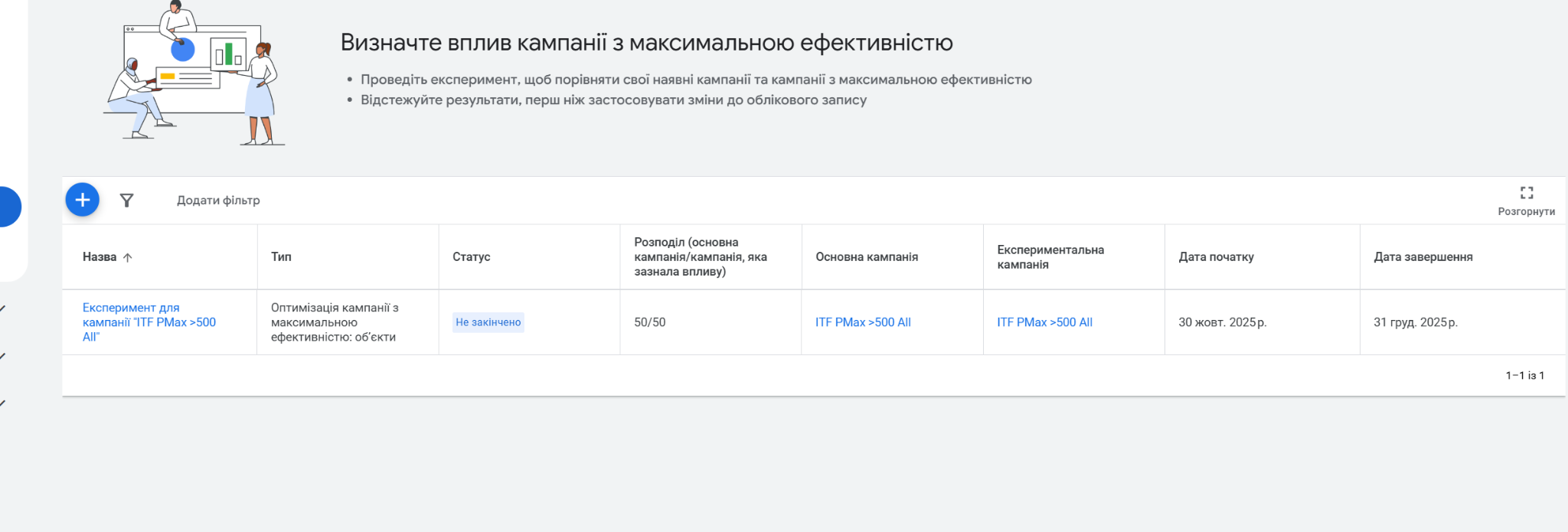Click the pagination text 1–1 із 1
The width and height of the screenshot is (1568, 532).
coord(1525,375)
